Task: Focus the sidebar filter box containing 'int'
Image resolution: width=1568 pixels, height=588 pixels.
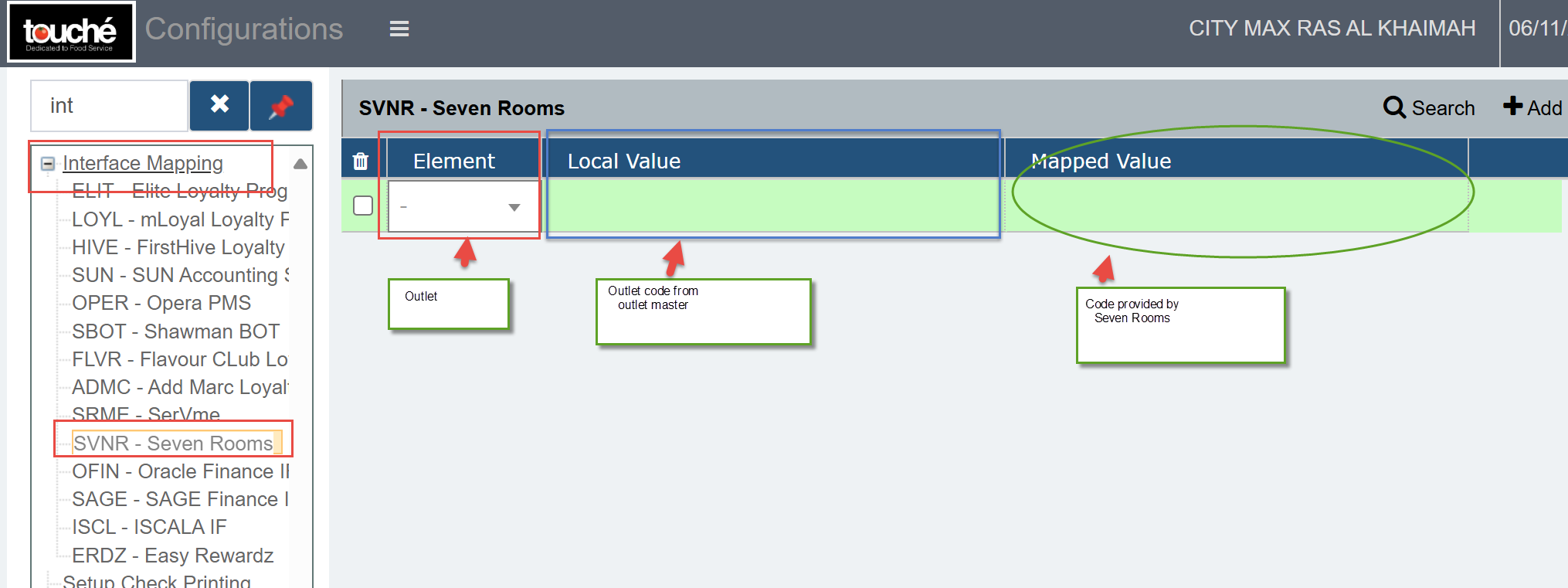Action: point(108,106)
